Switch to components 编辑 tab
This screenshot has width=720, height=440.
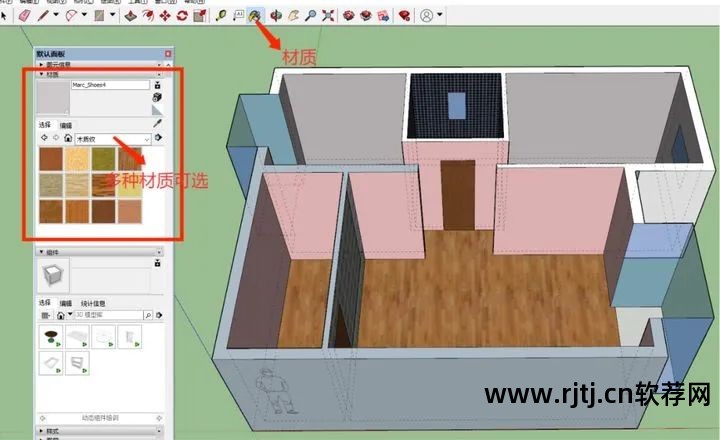click(66, 303)
